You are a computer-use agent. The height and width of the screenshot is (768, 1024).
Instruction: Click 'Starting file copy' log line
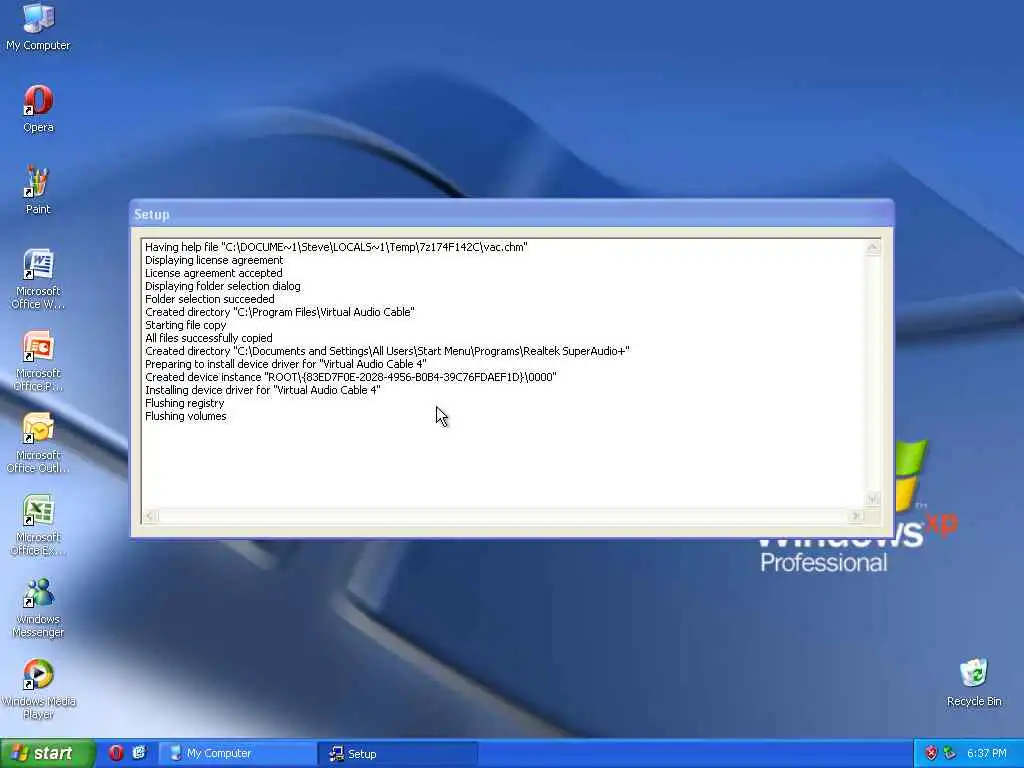[x=185, y=325]
